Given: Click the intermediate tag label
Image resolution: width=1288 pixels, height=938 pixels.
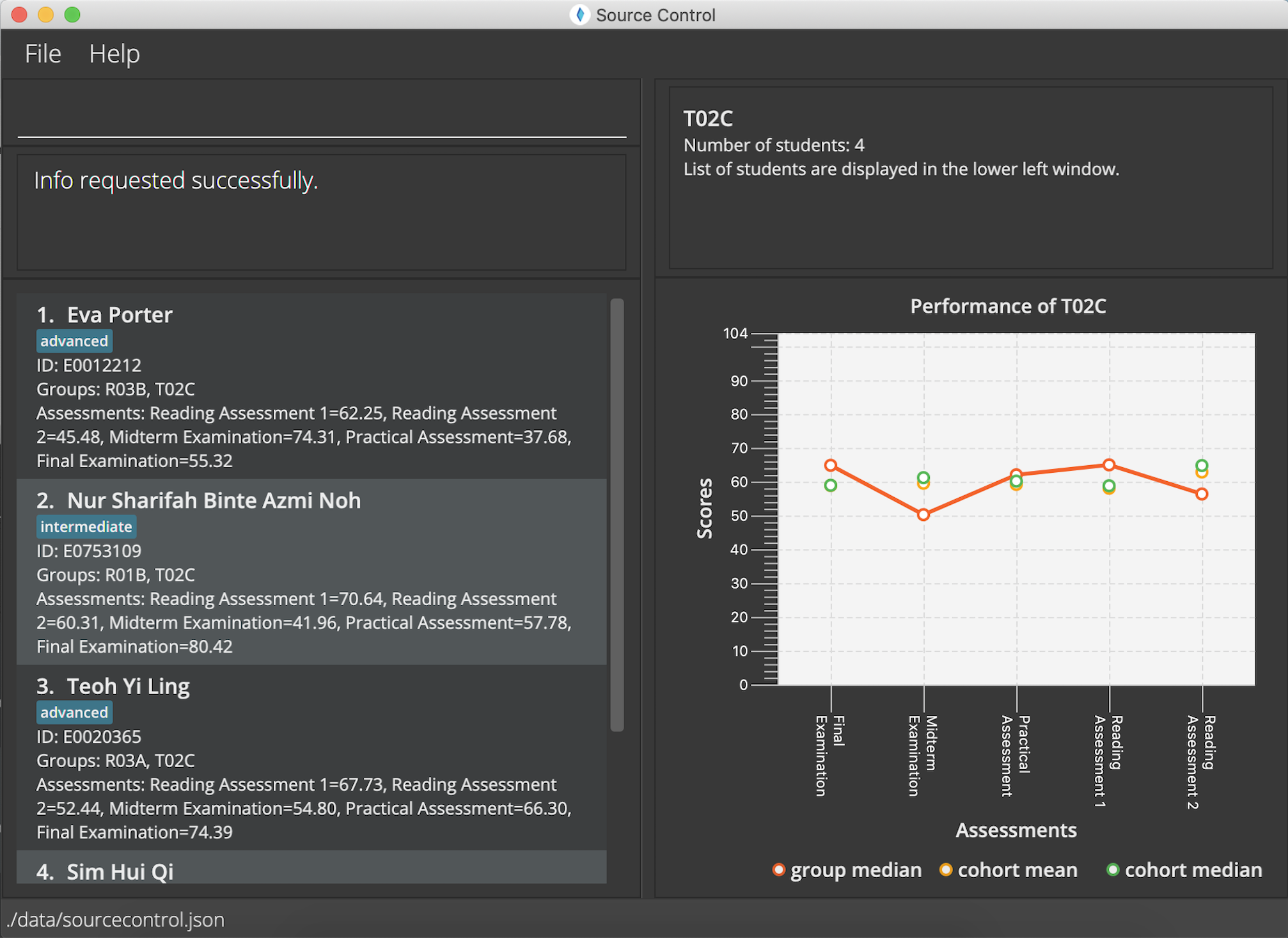Looking at the screenshot, I should point(86,527).
